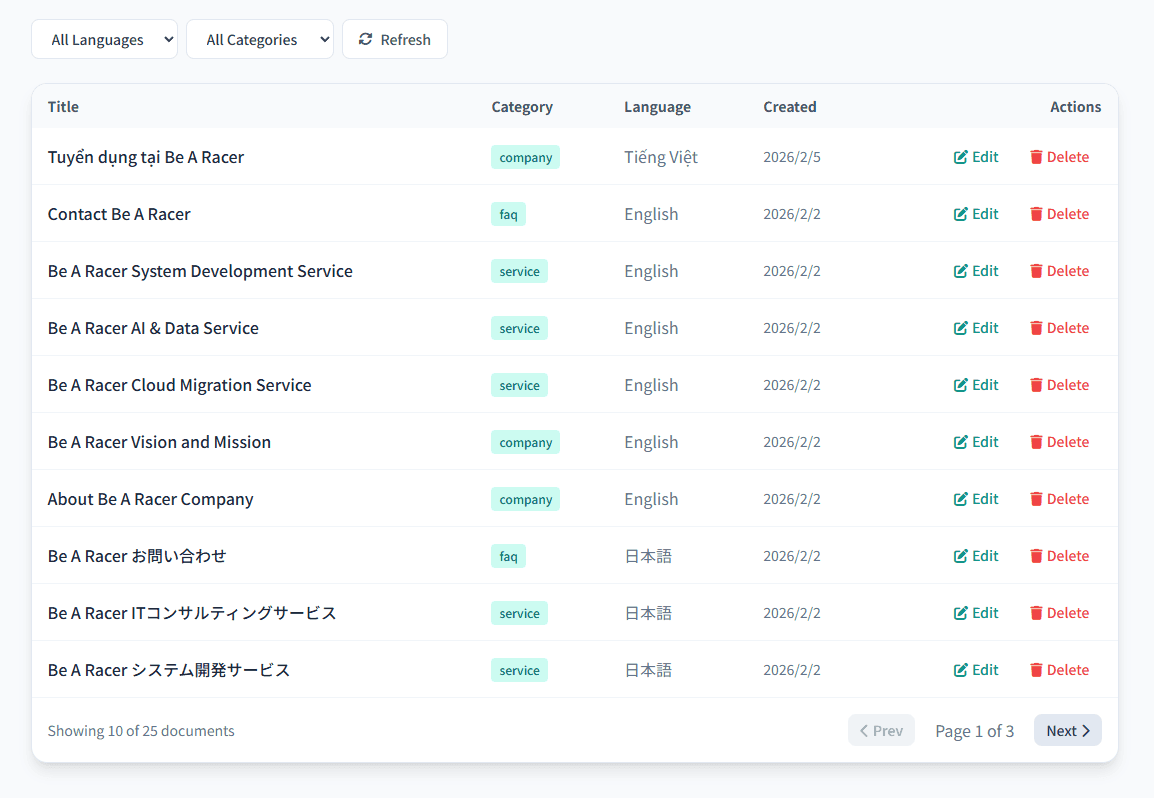Select Be A Racer ITコンサルティングサービス title
1154x798 pixels.
[x=192, y=613]
